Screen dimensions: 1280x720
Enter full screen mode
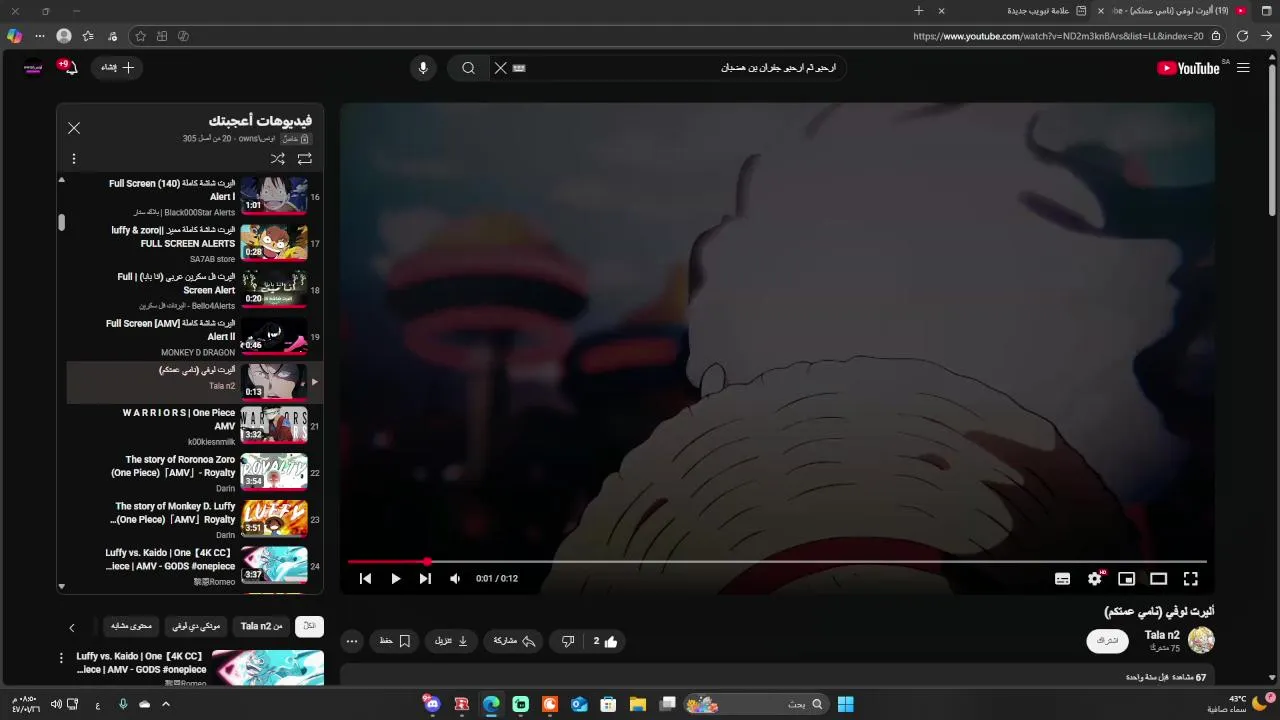[1190, 578]
